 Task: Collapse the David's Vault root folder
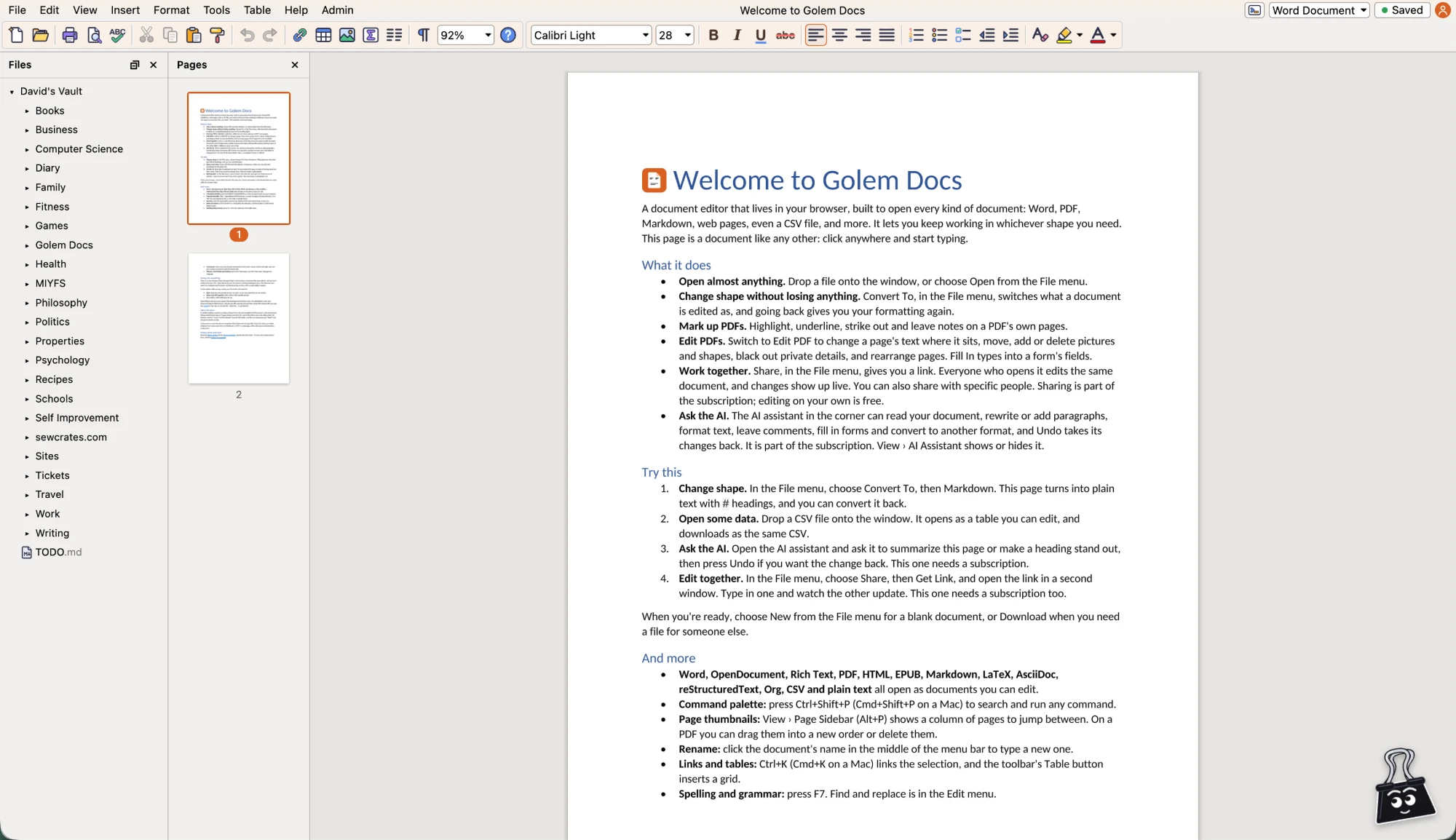point(12,92)
